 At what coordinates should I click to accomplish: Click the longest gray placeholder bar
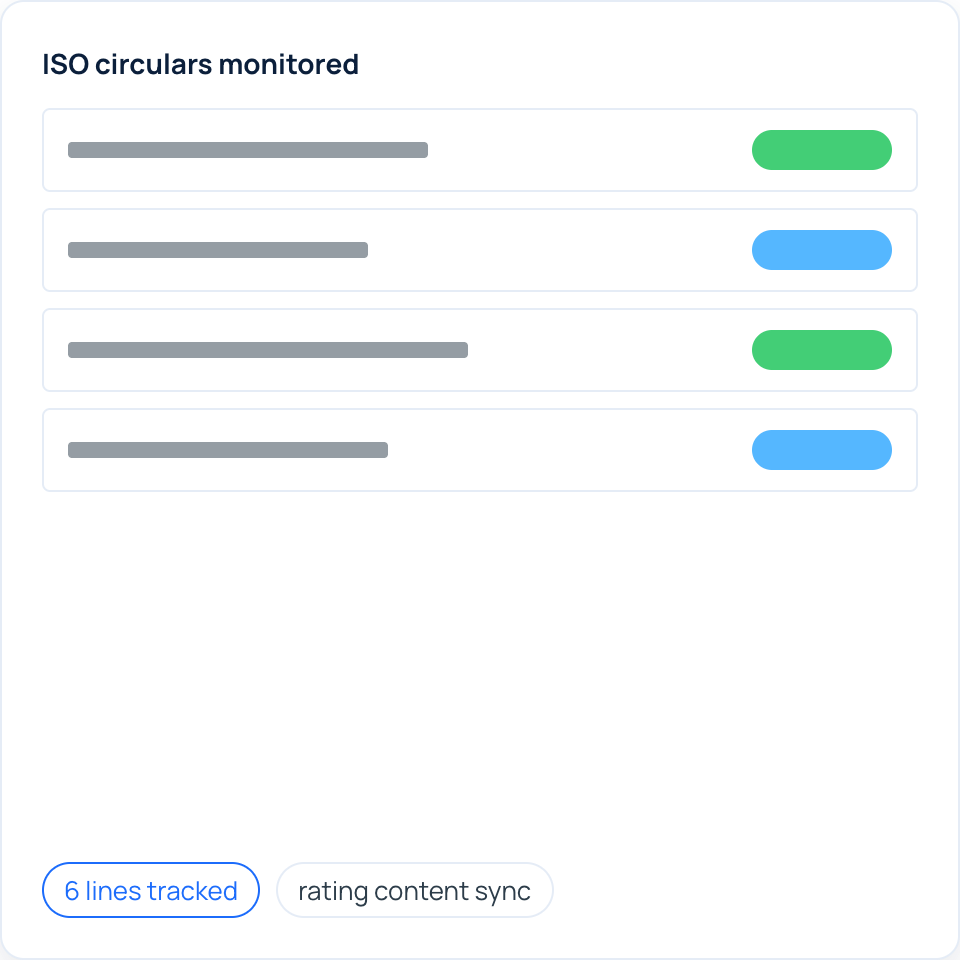point(268,350)
